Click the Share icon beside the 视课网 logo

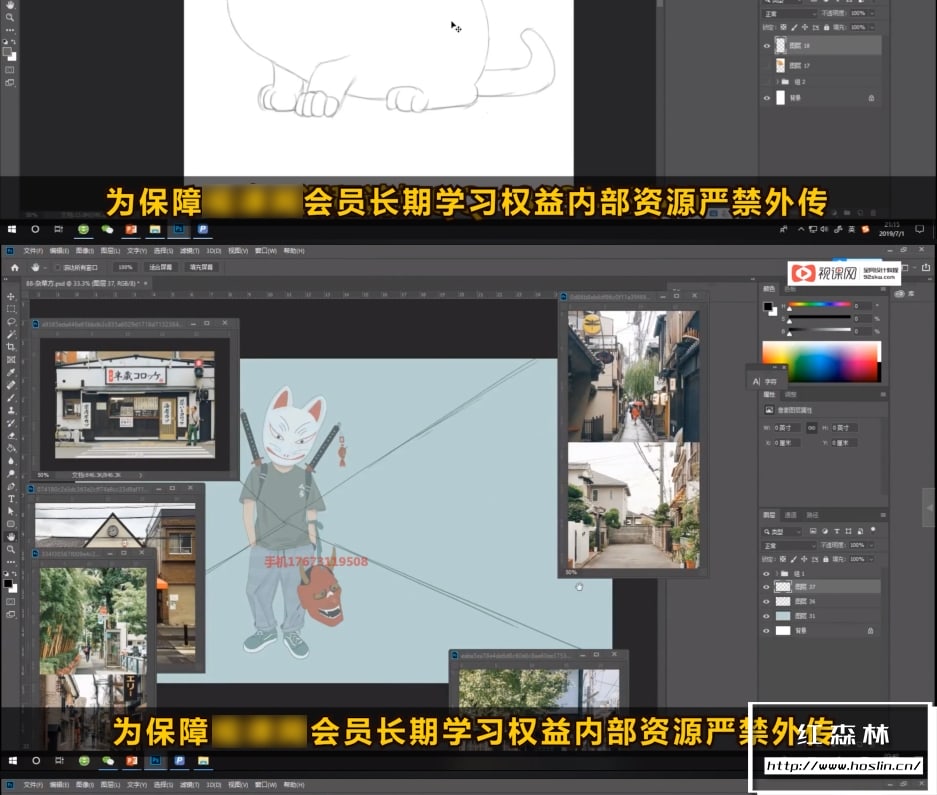pos(926,267)
